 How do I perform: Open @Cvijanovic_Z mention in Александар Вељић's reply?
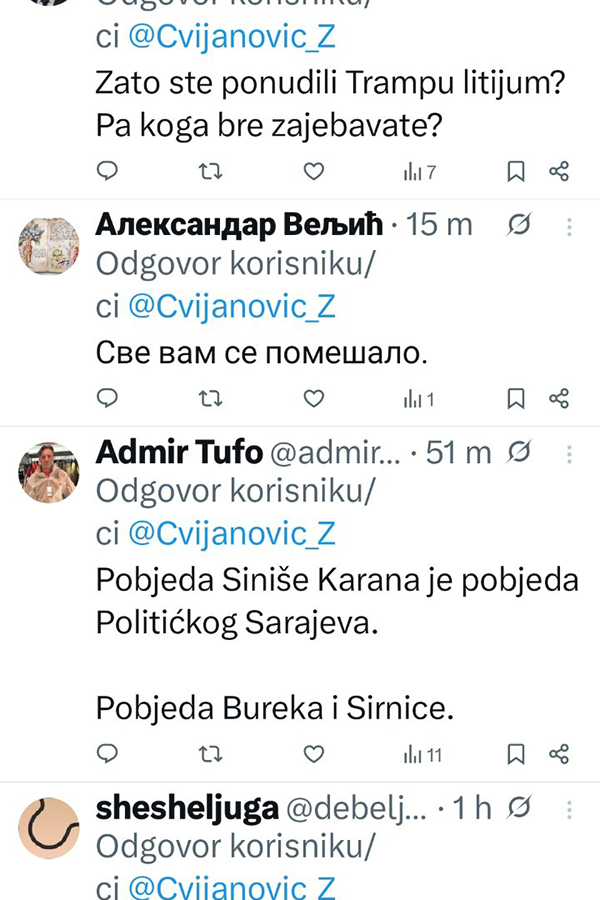[x=231, y=307]
